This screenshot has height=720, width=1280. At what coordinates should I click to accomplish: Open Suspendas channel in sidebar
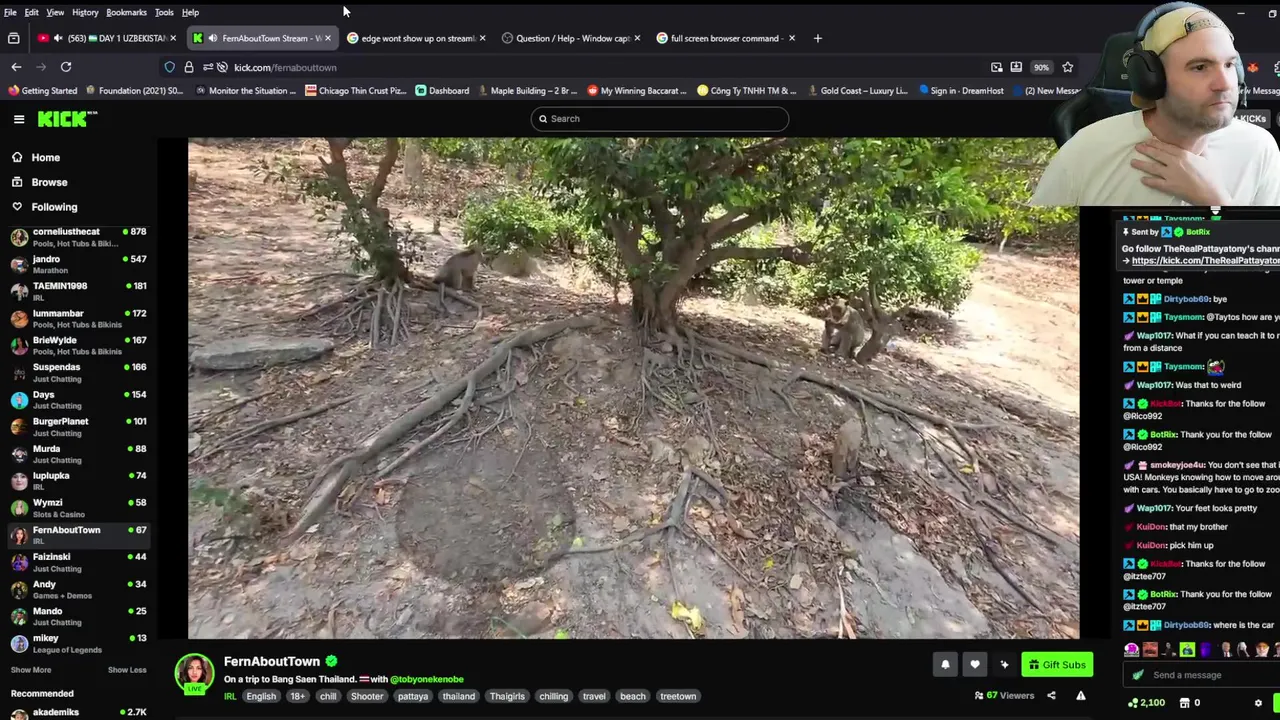coord(78,373)
